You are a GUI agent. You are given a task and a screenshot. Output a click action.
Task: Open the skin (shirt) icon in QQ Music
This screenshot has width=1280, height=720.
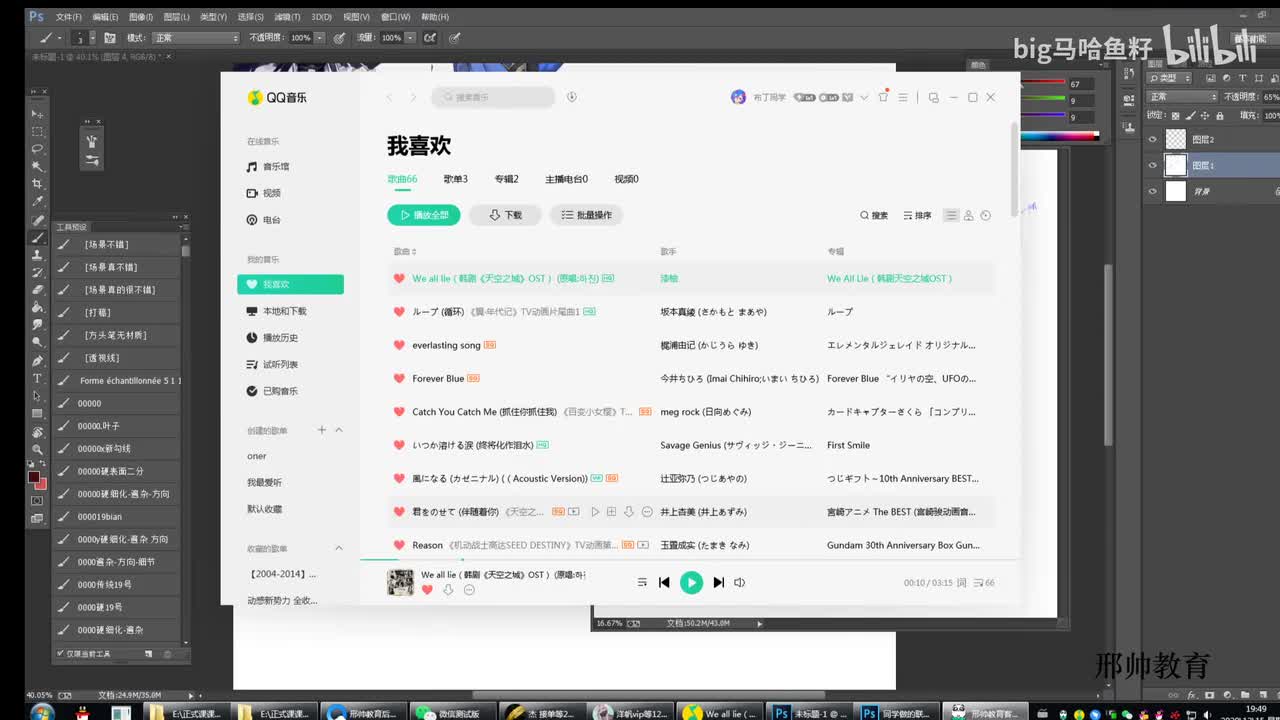pyautogui.click(x=883, y=96)
